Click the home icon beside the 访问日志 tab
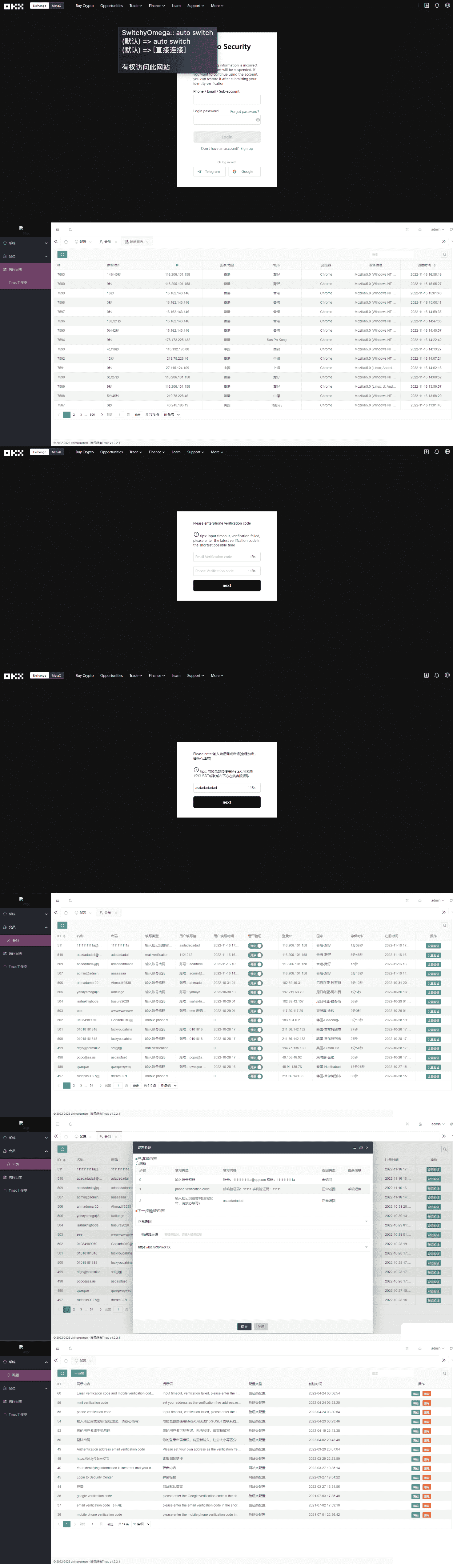Viewport: 453px width, 1568px height. (x=65, y=242)
